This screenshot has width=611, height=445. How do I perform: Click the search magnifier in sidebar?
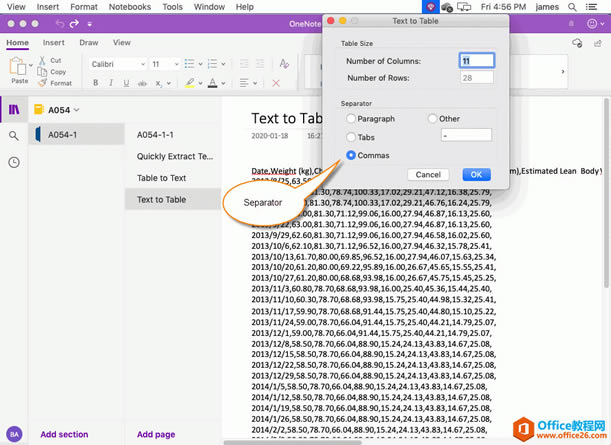tap(14, 135)
